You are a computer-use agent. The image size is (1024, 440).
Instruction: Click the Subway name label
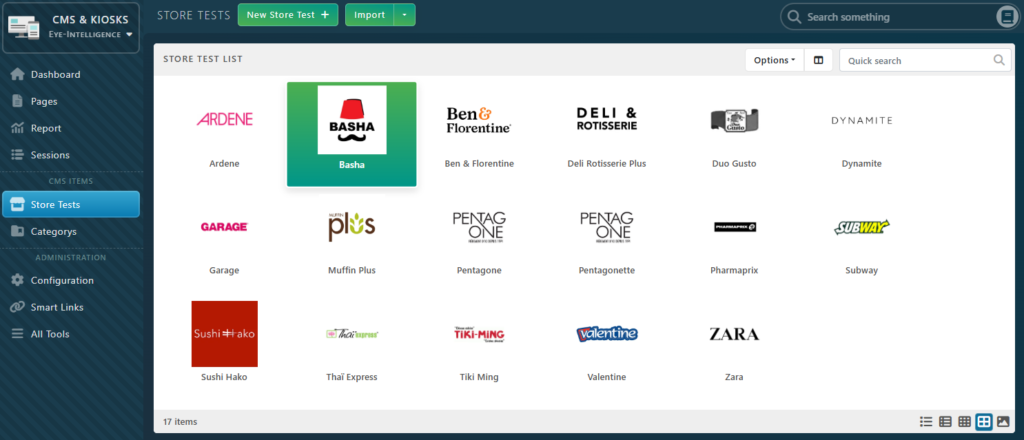861,270
